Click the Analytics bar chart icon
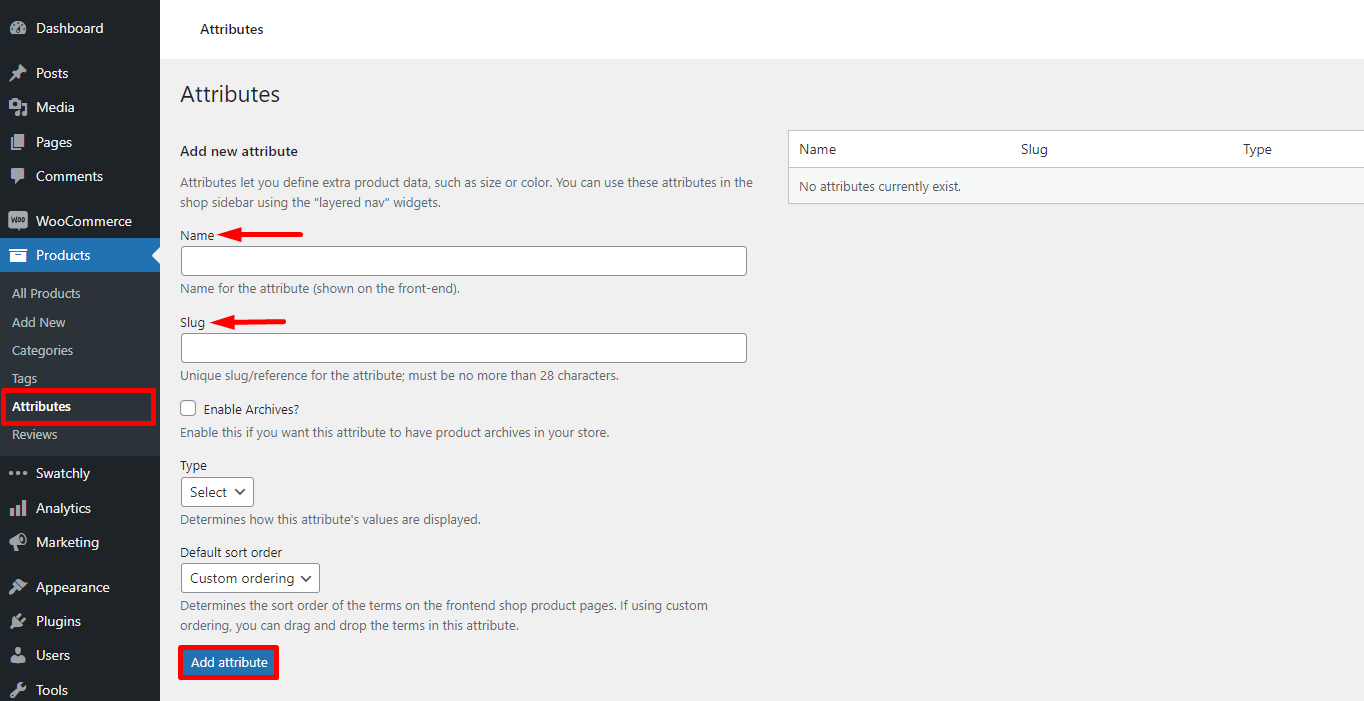 point(18,508)
